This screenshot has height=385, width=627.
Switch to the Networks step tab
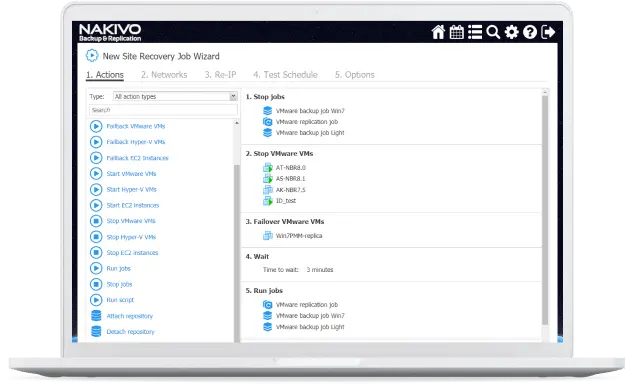(x=164, y=75)
